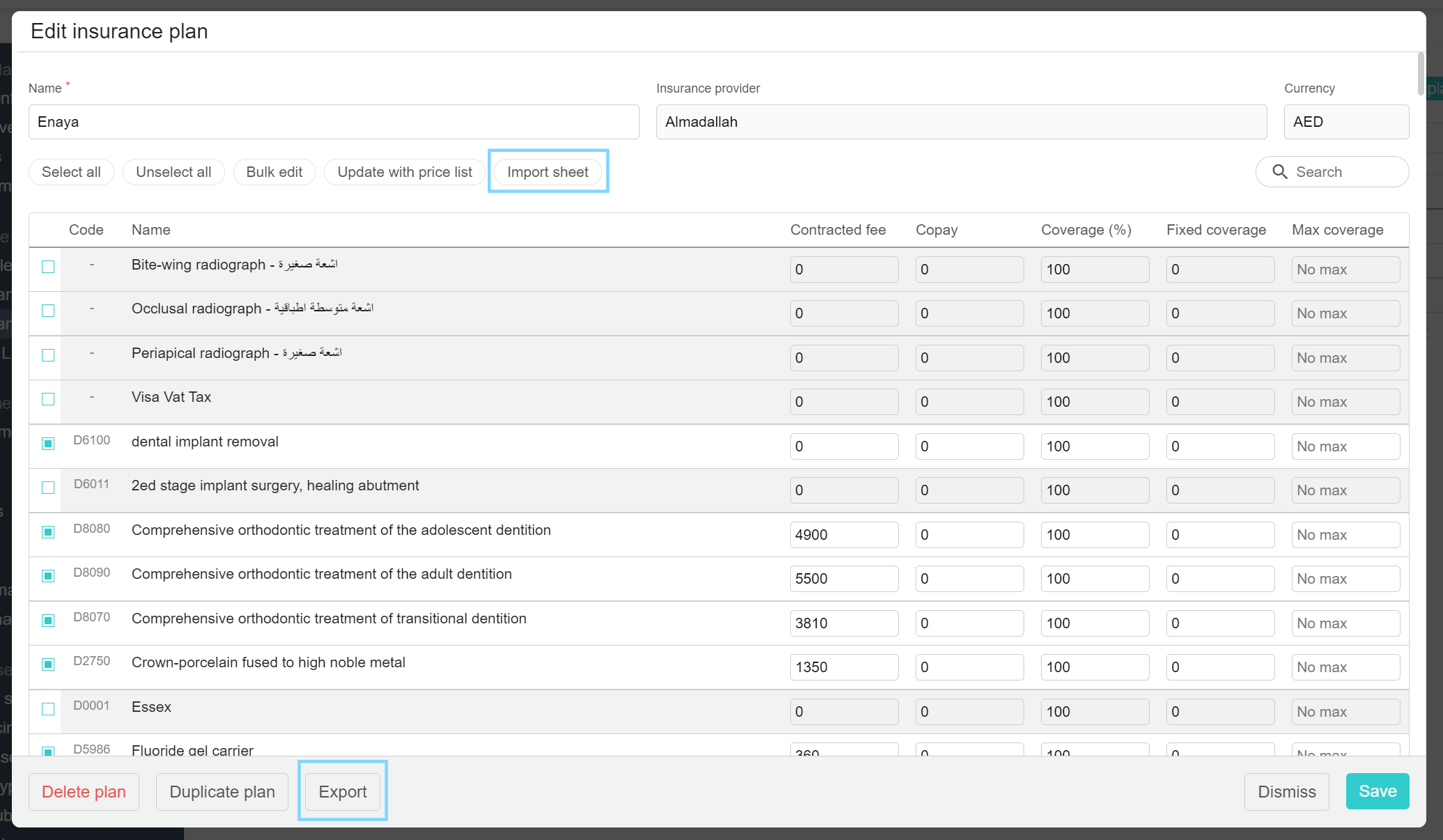The height and width of the screenshot is (840, 1443).
Task: Duplicate this insurance plan
Action: click(222, 792)
